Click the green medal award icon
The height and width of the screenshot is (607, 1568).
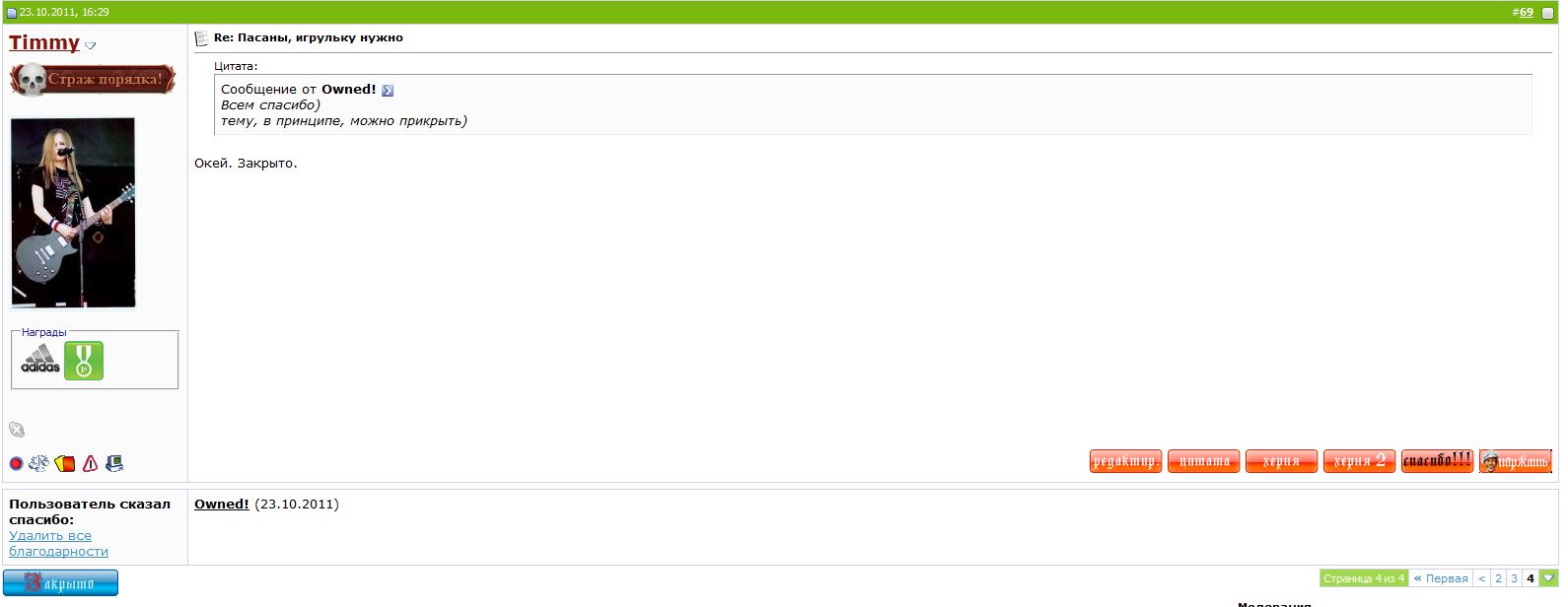click(x=84, y=361)
